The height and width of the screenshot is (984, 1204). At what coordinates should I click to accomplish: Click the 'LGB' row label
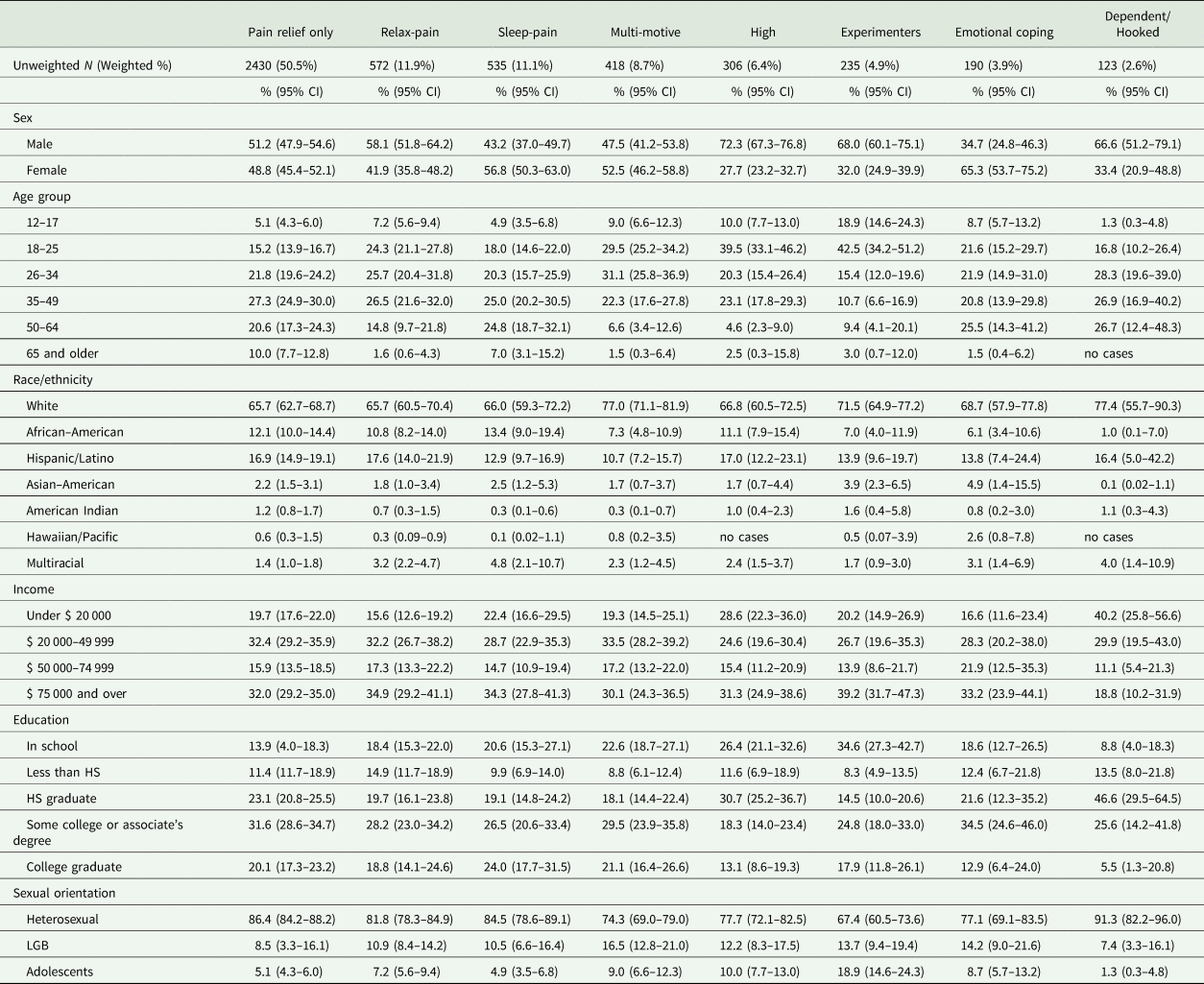[37, 946]
